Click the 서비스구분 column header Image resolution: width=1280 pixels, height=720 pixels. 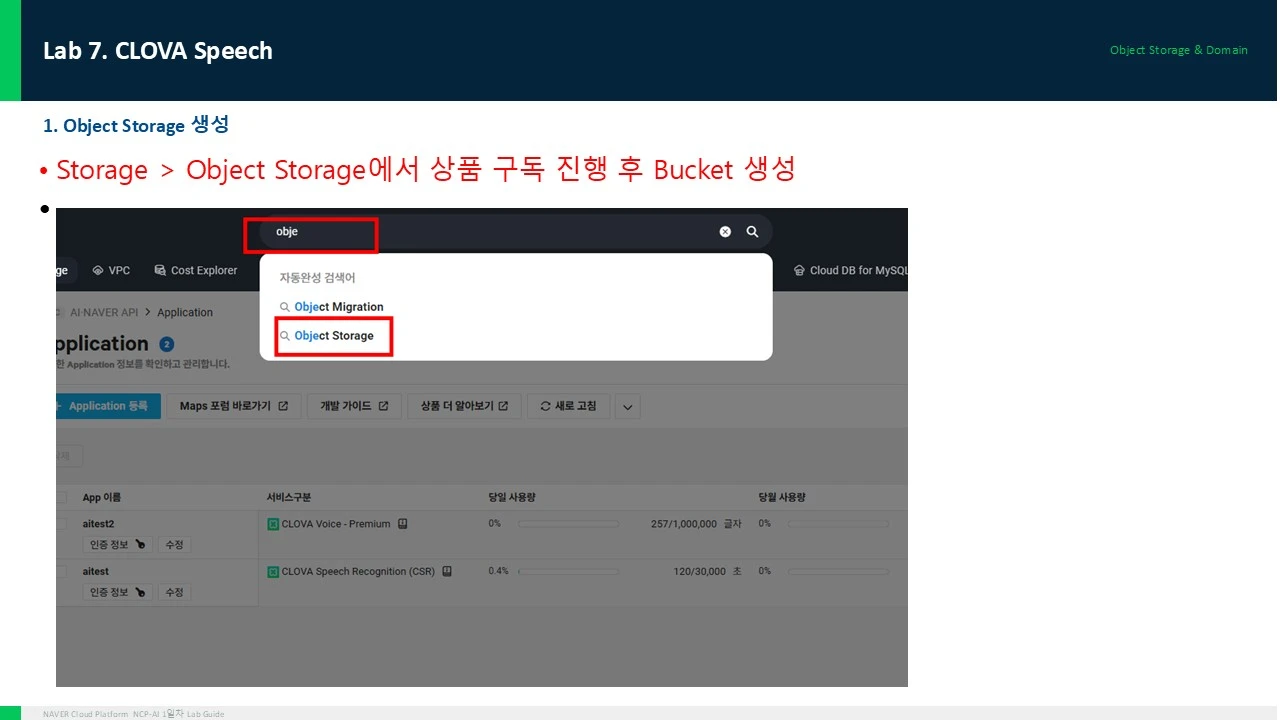pos(289,497)
